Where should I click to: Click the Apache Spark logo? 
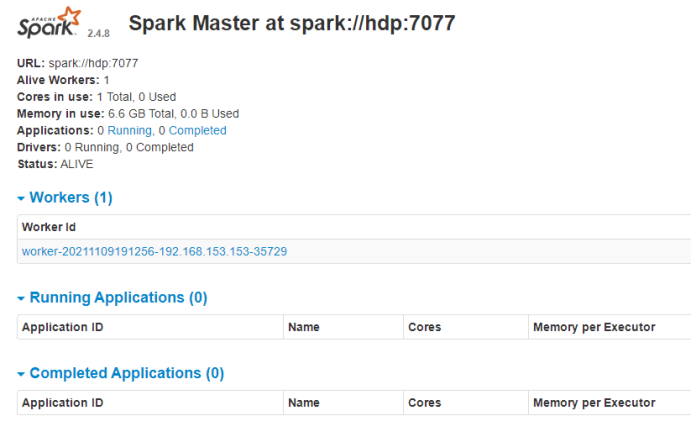(49, 22)
